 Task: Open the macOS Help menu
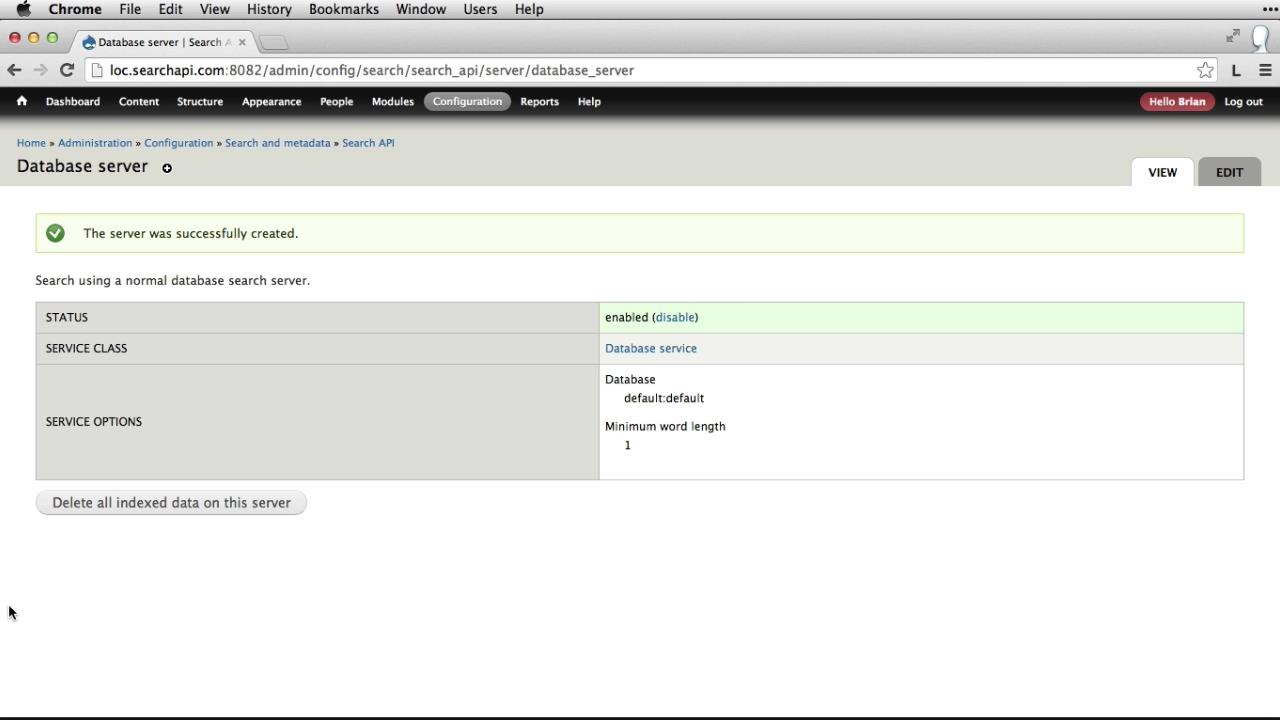click(529, 9)
